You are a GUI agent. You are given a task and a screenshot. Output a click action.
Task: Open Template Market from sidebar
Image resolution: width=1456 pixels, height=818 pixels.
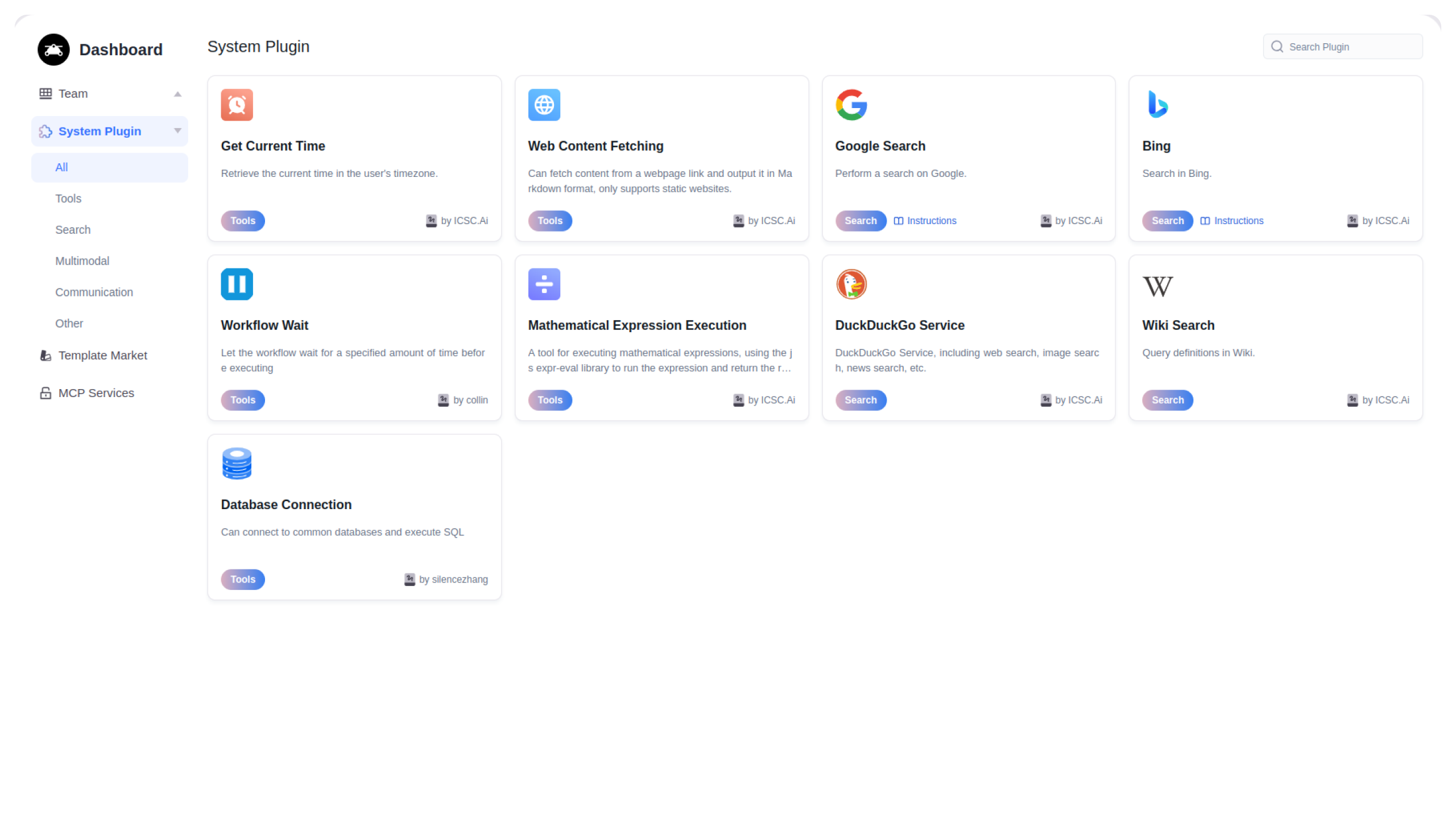pyautogui.click(x=102, y=356)
